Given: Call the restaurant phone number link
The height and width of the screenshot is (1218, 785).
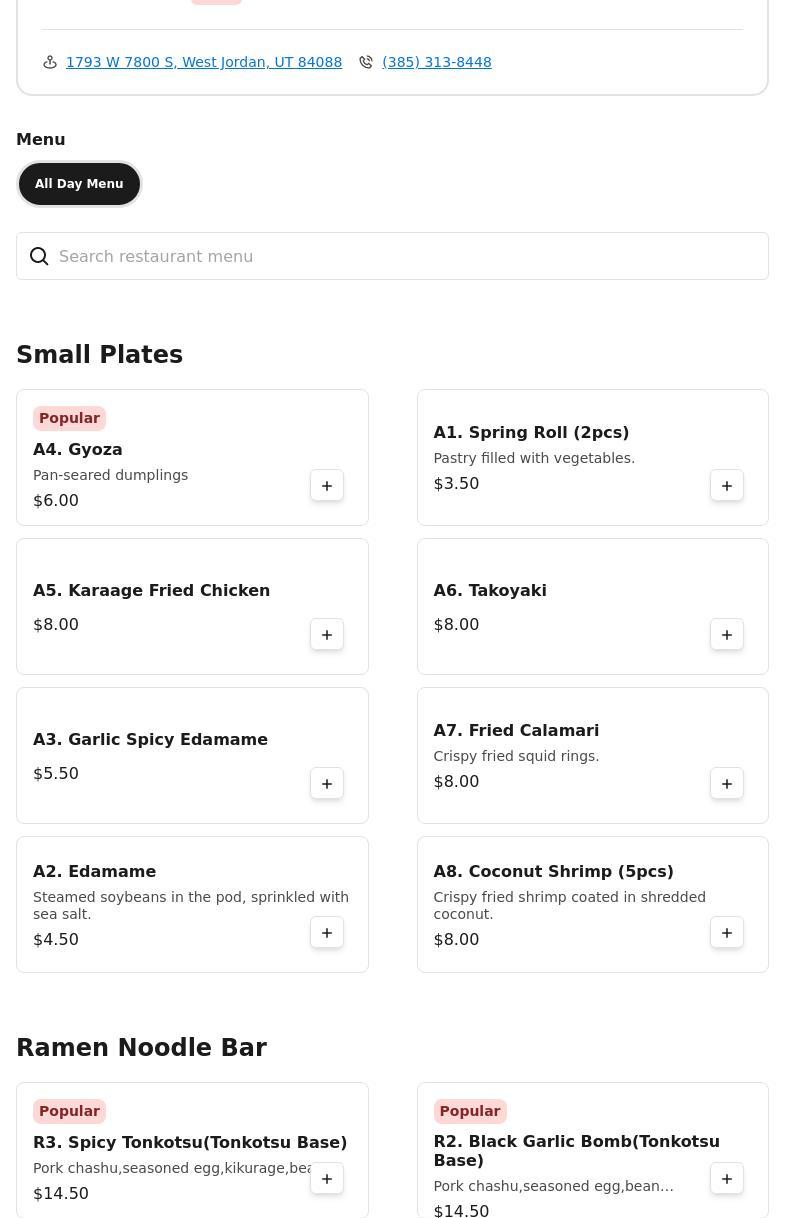Looking at the screenshot, I should click(x=436, y=62).
